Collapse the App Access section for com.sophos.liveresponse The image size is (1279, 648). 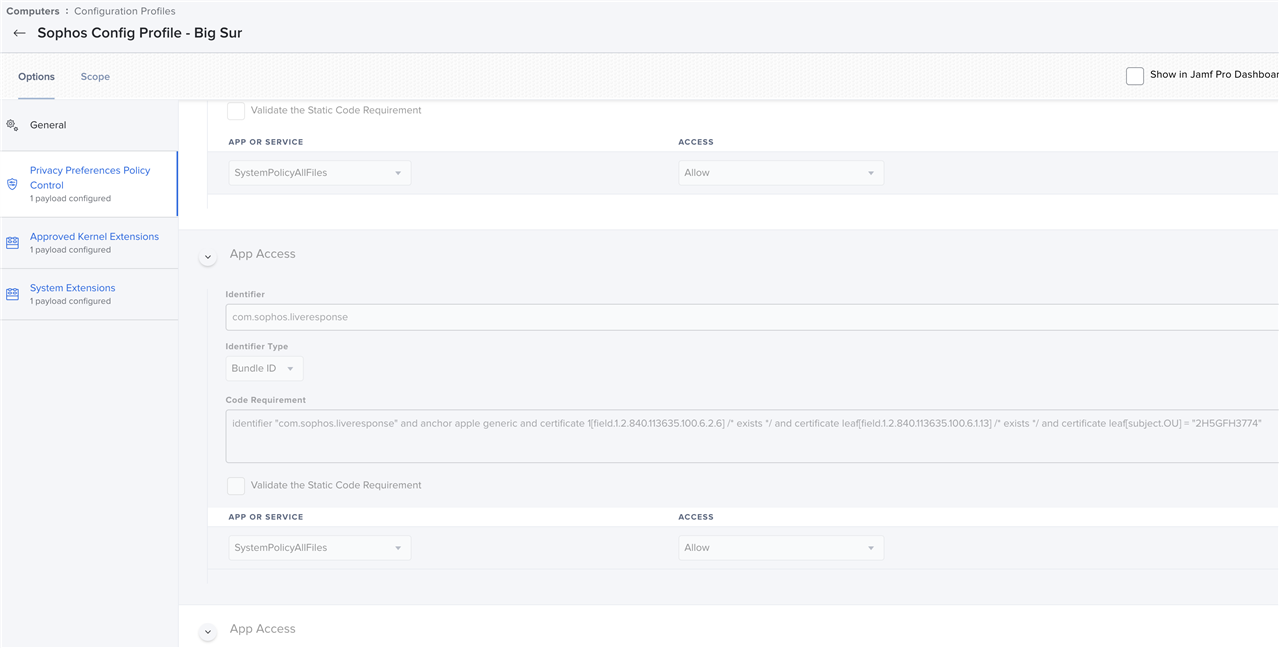click(208, 257)
